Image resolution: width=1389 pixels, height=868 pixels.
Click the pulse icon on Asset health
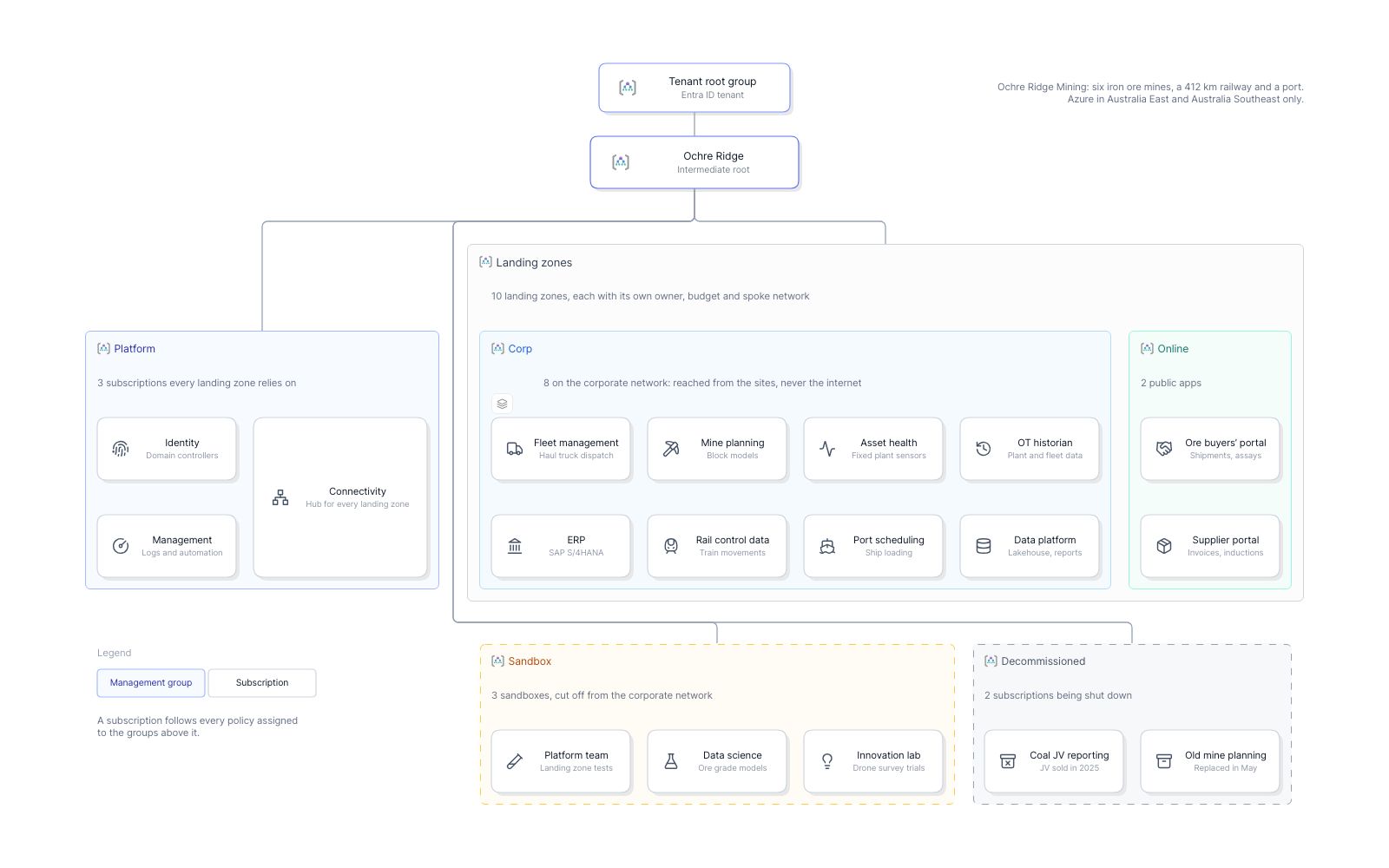click(827, 449)
